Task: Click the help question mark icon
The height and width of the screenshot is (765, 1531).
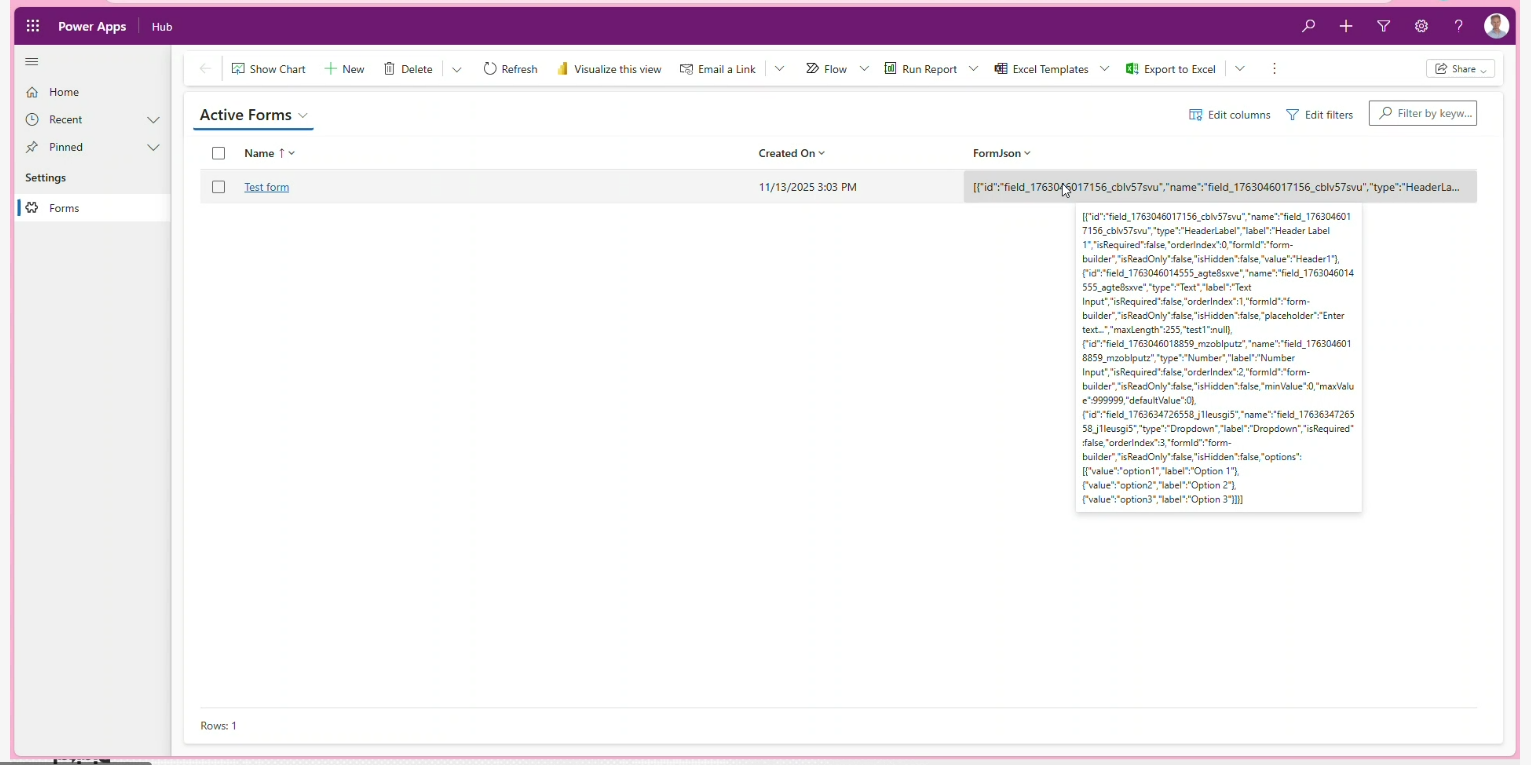Action: [1459, 27]
